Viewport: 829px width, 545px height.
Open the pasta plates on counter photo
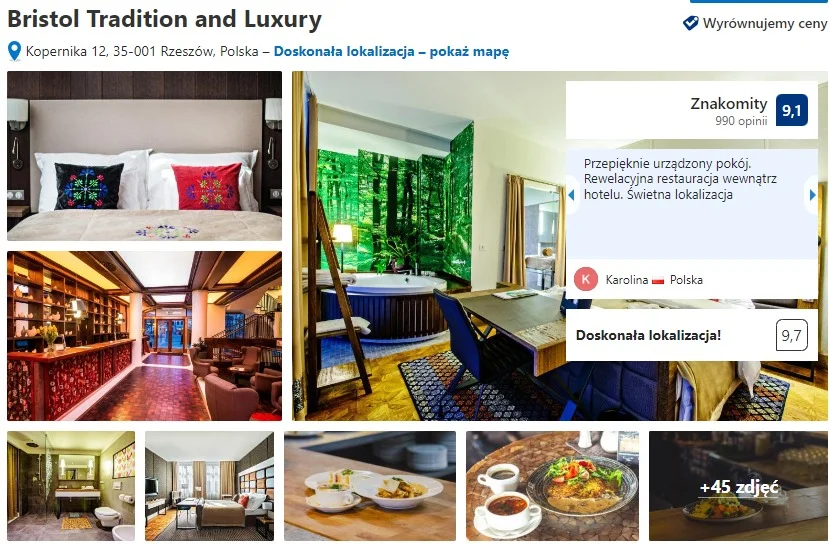370,486
